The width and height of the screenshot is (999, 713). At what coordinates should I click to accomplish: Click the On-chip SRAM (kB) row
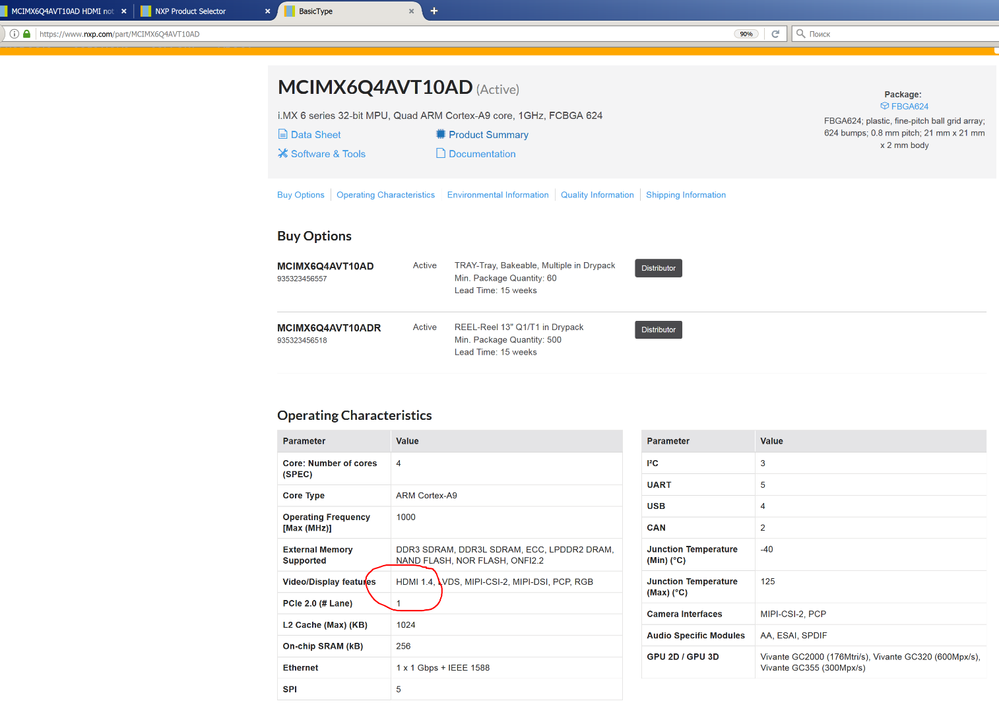click(x=450, y=646)
